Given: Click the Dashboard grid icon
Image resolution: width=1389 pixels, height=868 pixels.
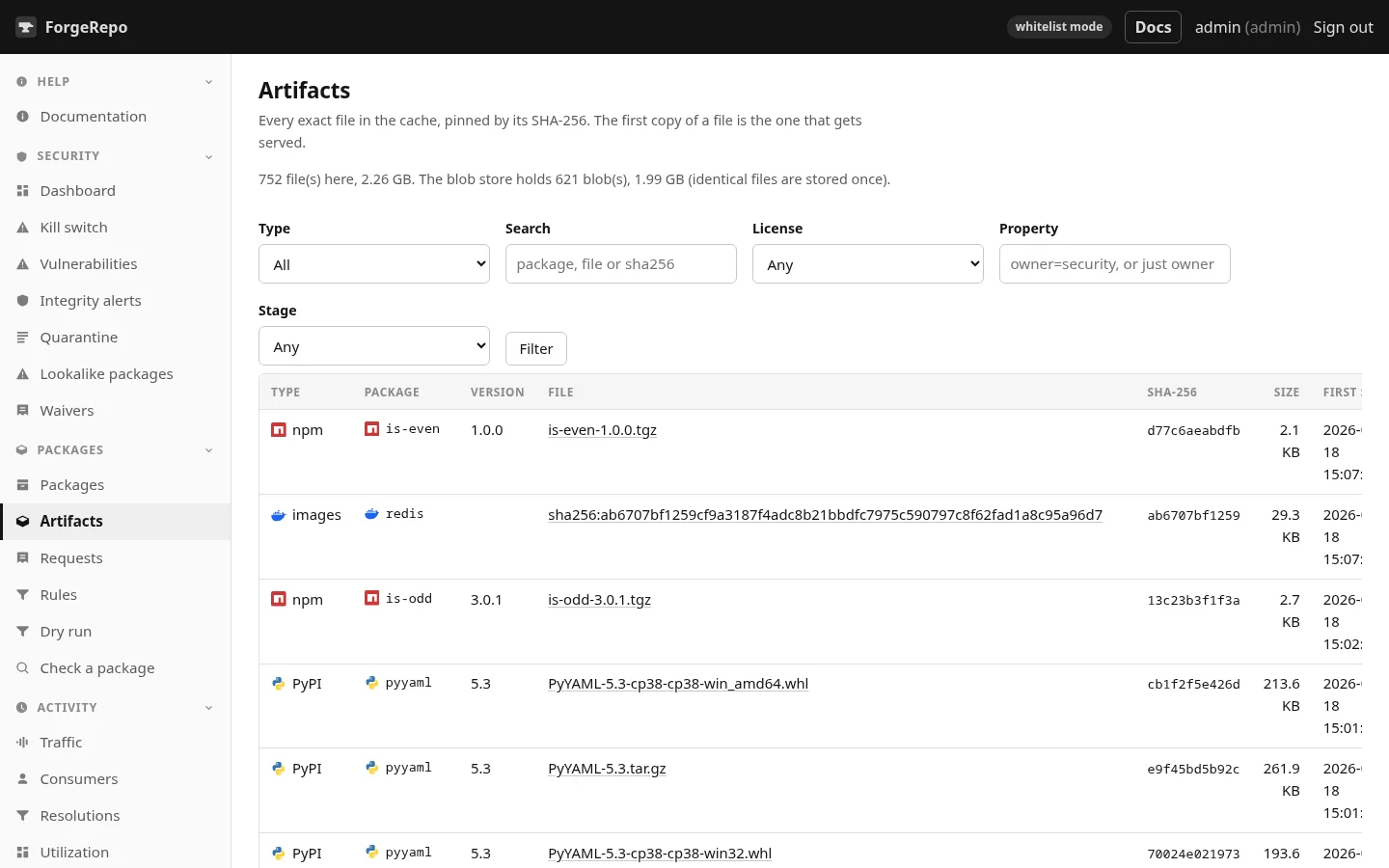Looking at the screenshot, I should [x=22, y=191].
